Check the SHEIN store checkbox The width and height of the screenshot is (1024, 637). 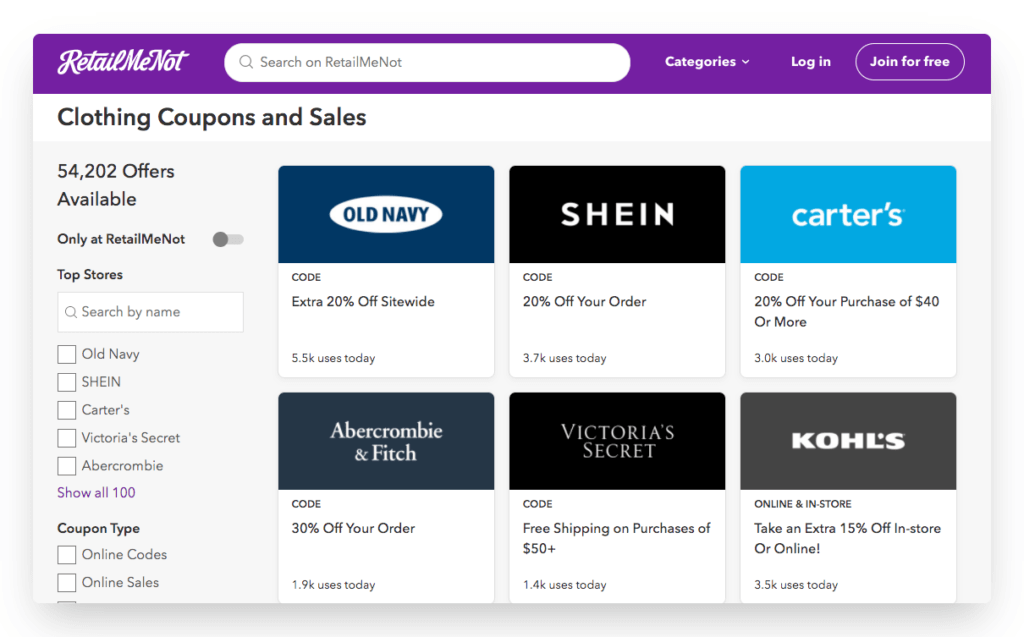67,382
